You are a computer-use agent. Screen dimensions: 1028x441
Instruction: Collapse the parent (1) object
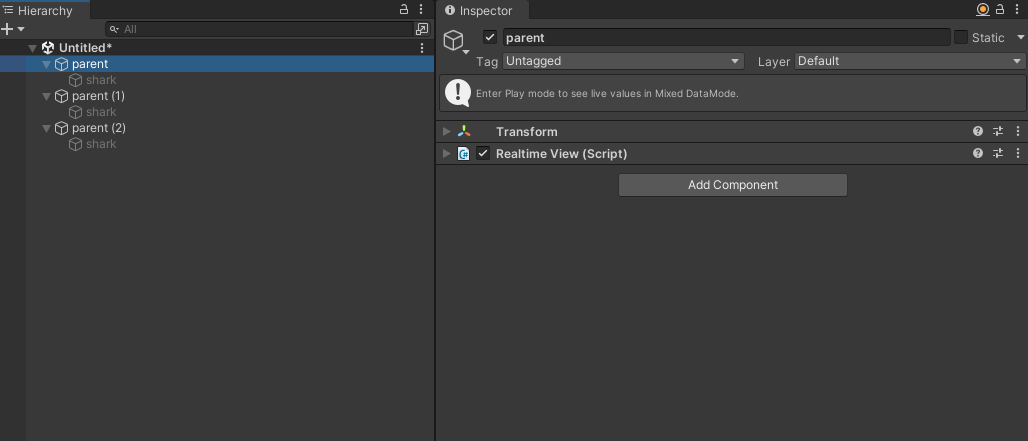pos(46,96)
